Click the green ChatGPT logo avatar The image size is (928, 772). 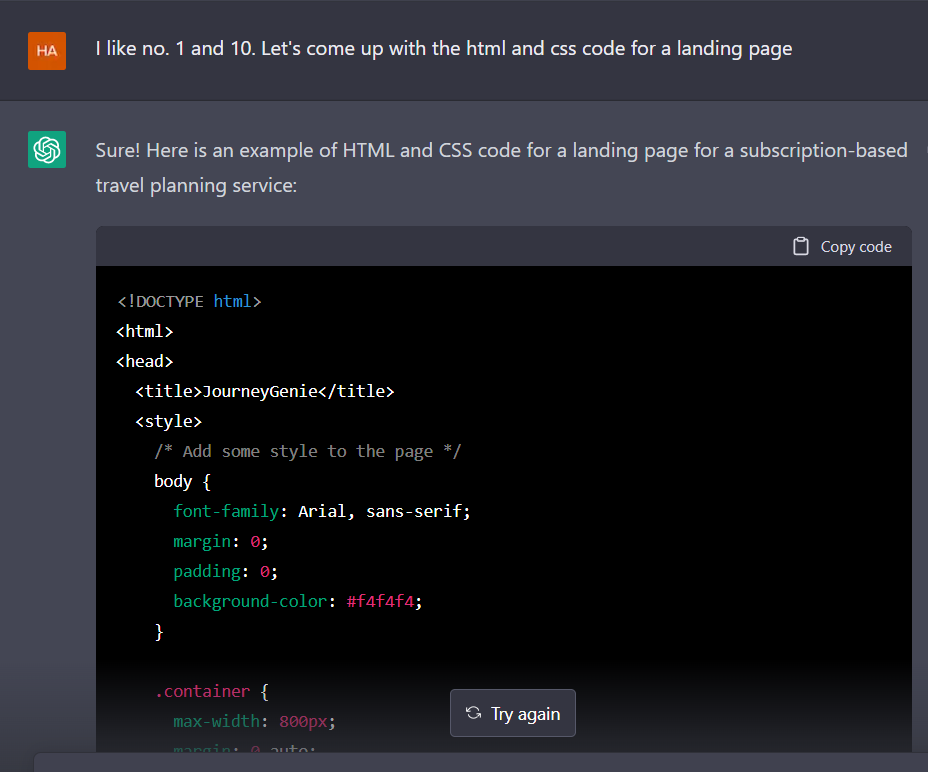(x=47, y=149)
